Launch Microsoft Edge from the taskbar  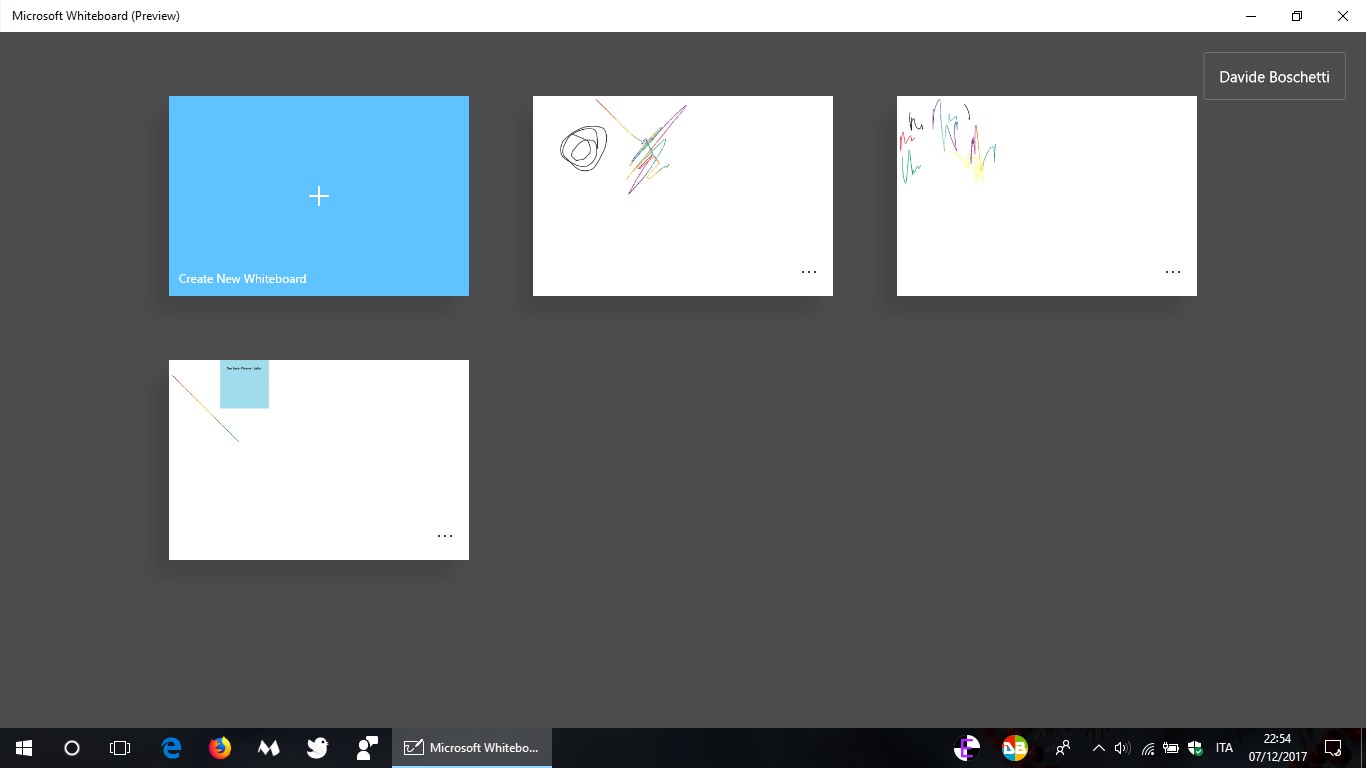tap(171, 747)
